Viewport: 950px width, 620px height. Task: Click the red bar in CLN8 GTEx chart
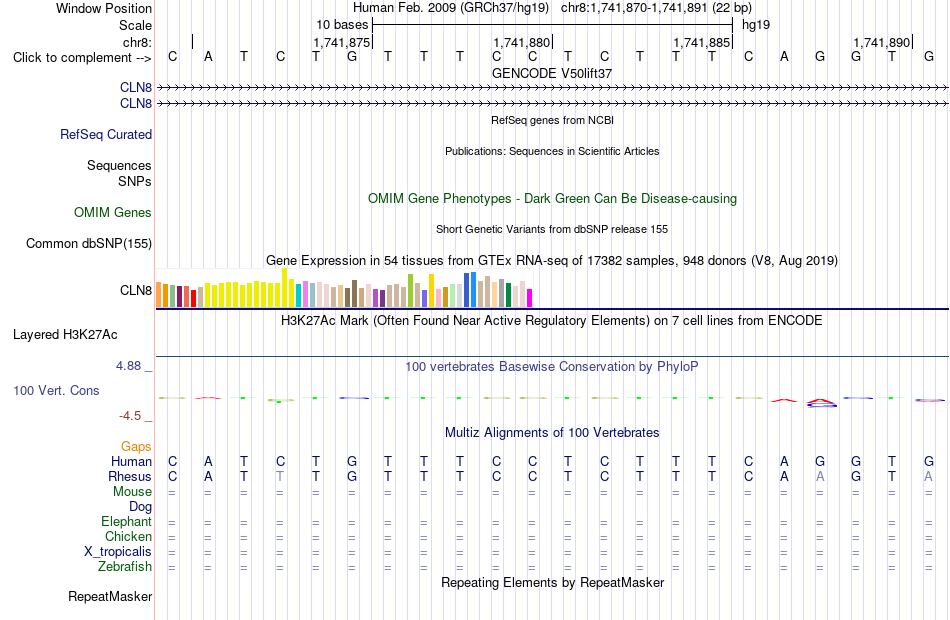click(x=193, y=298)
